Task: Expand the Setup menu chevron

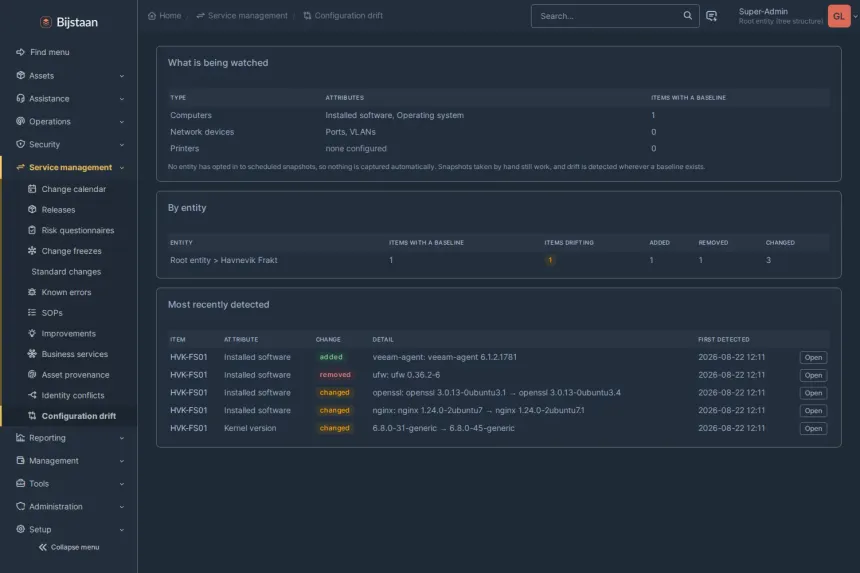Action: 122,530
